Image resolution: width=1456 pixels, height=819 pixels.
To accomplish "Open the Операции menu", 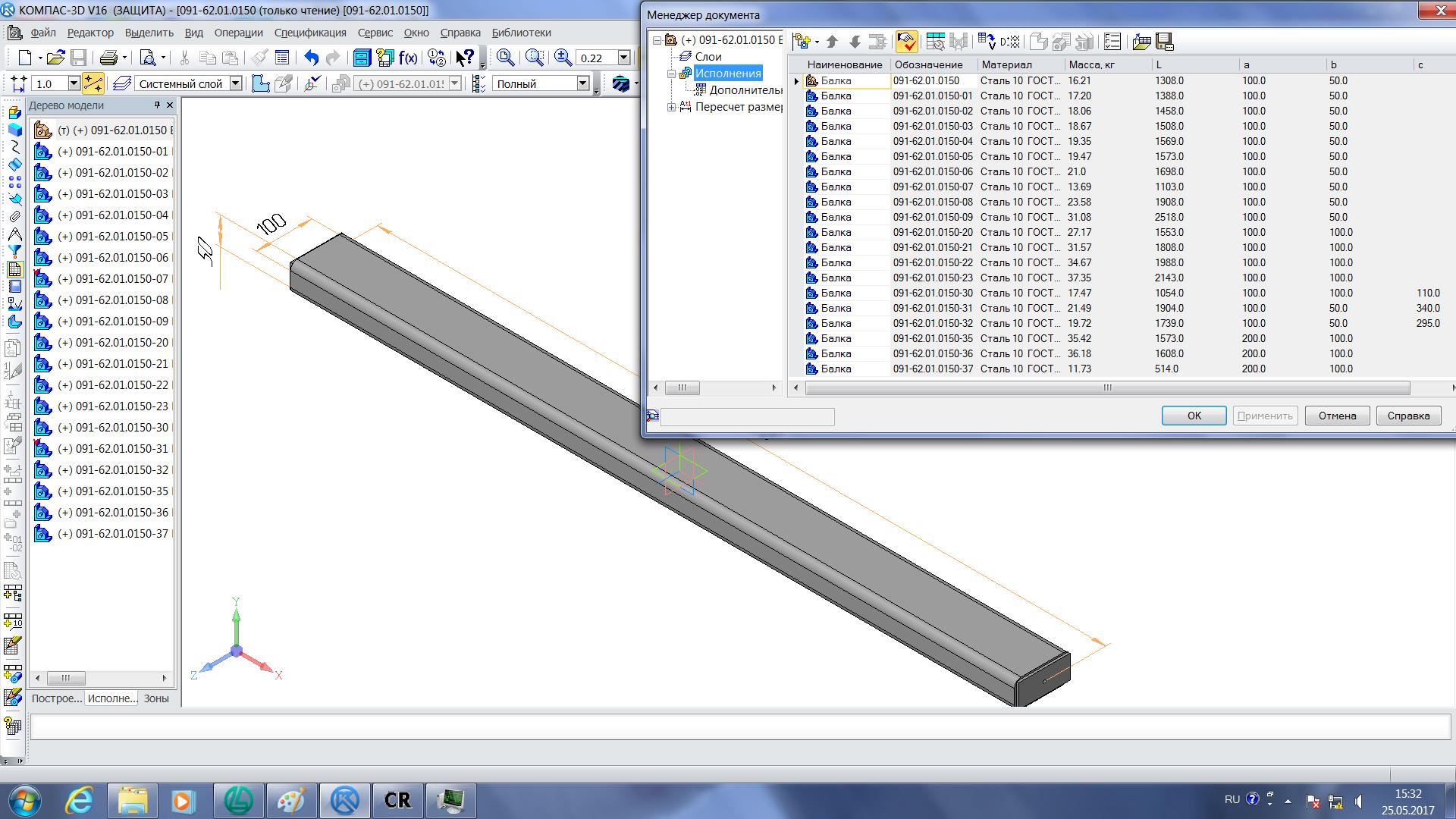I will pyautogui.click(x=238, y=33).
